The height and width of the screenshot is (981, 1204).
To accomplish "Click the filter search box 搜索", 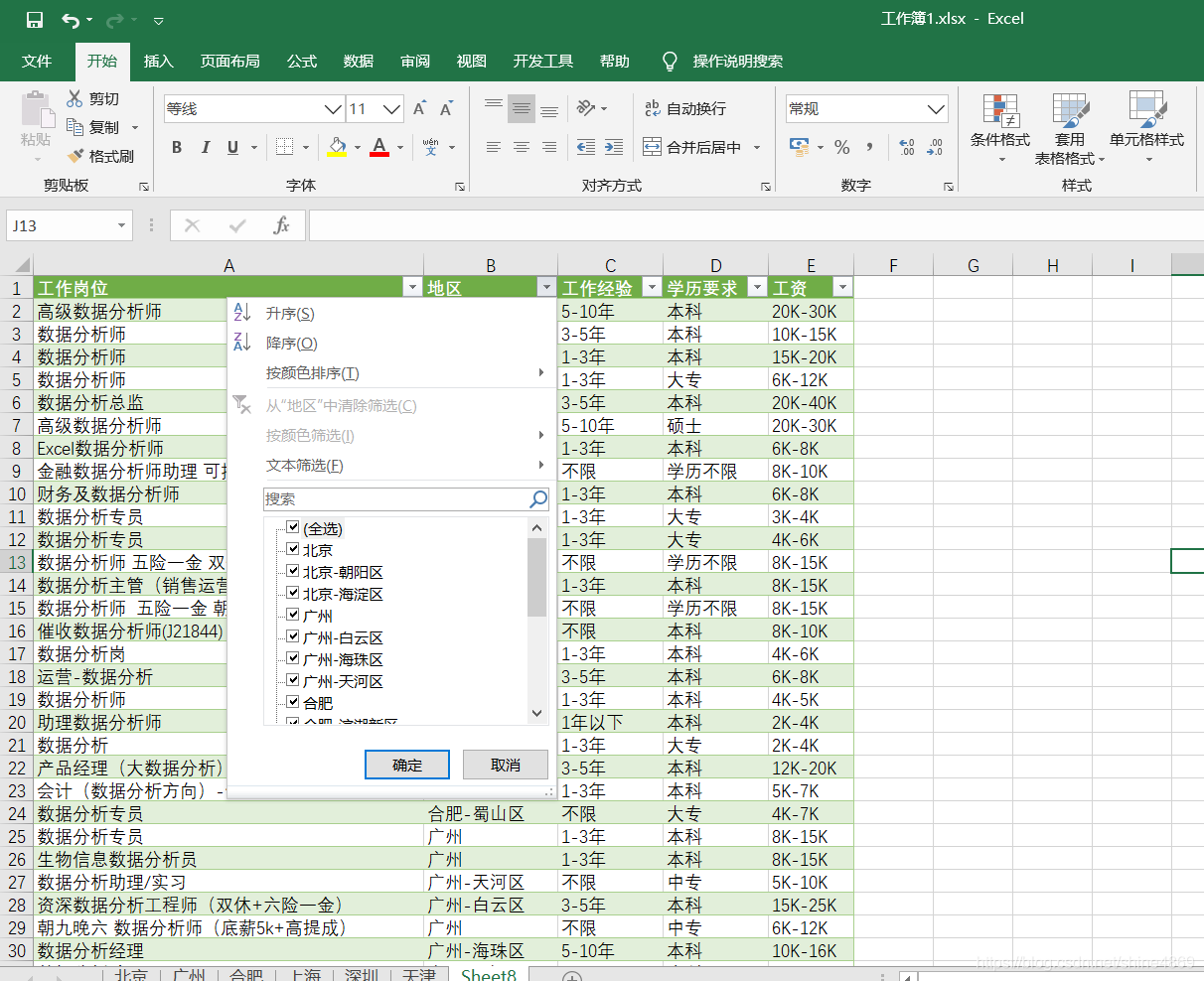I will pos(407,498).
